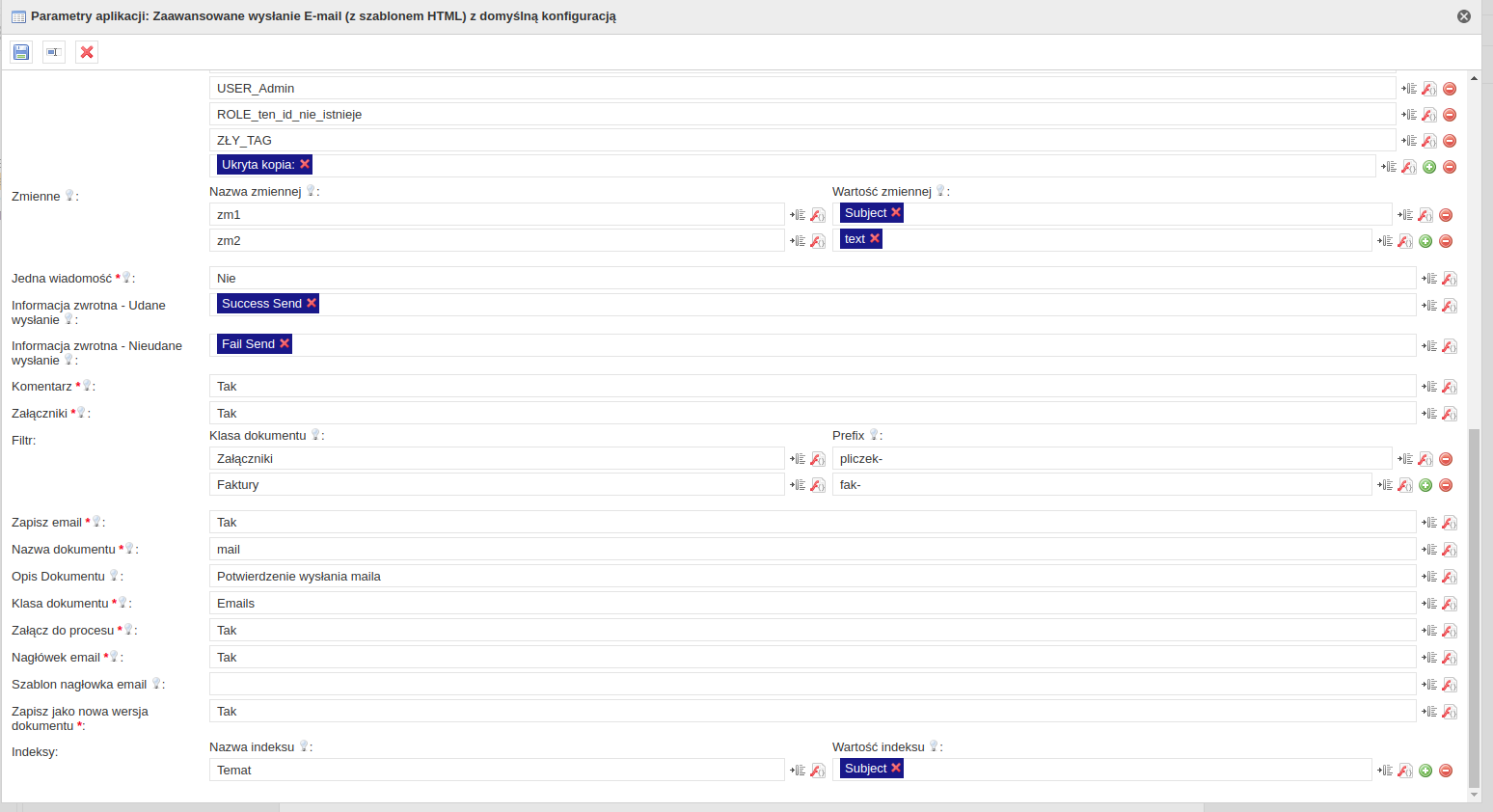Open function editor for Nagłówek email field
This screenshot has width=1493, height=812.
(1450, 658)
